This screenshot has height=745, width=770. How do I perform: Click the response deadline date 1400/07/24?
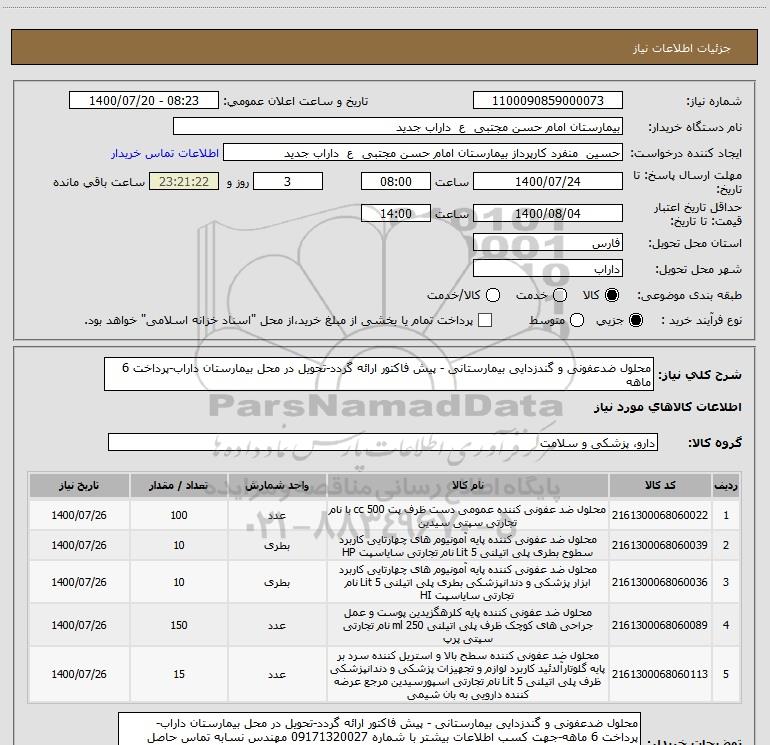[548, 182]
